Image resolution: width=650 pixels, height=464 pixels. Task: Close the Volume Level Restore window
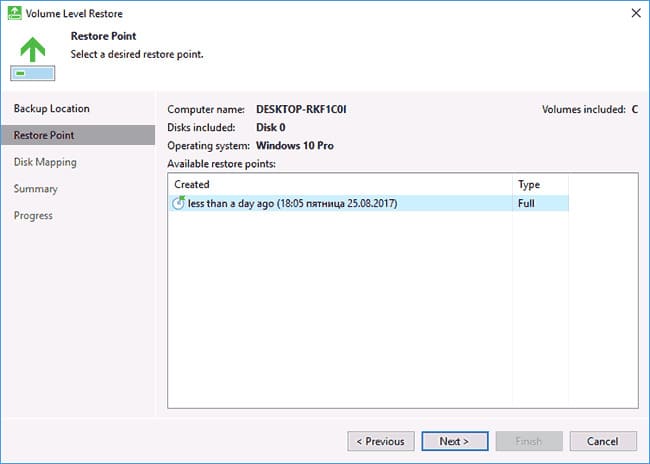[x=636, y=13]
